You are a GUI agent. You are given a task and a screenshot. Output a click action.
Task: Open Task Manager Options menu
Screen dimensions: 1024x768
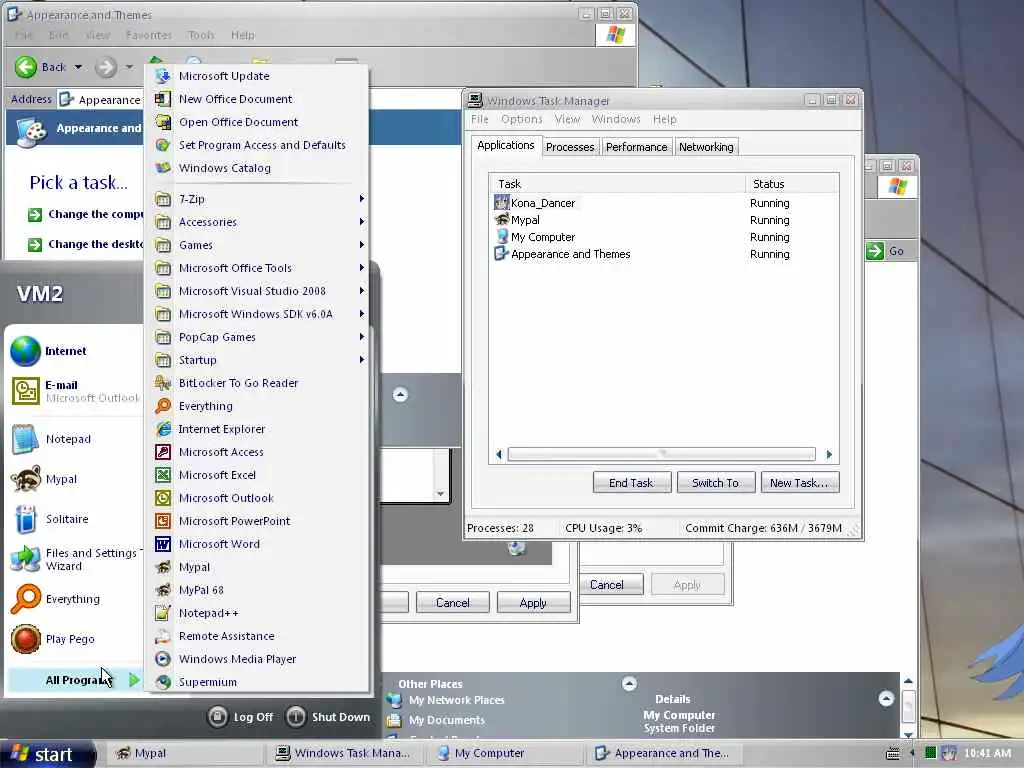521,120
